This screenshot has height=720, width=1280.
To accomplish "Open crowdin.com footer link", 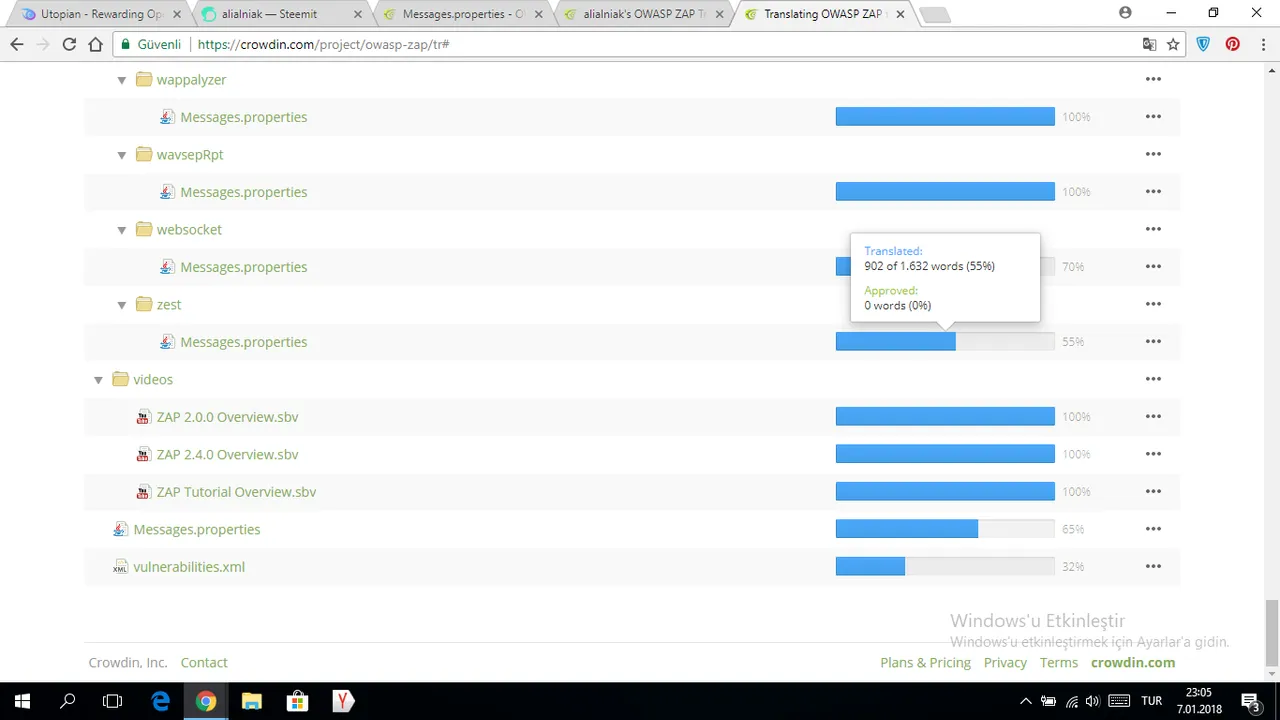I will pyautogui.click(x=1133, y=662).
